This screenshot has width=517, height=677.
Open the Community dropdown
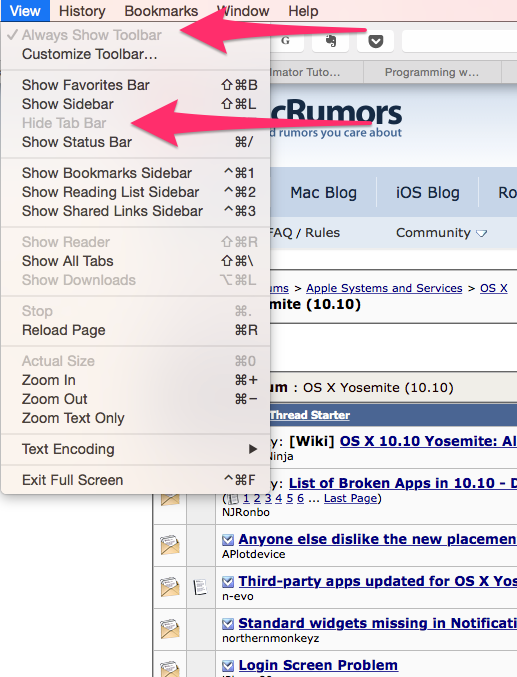[x=441, y=233]
